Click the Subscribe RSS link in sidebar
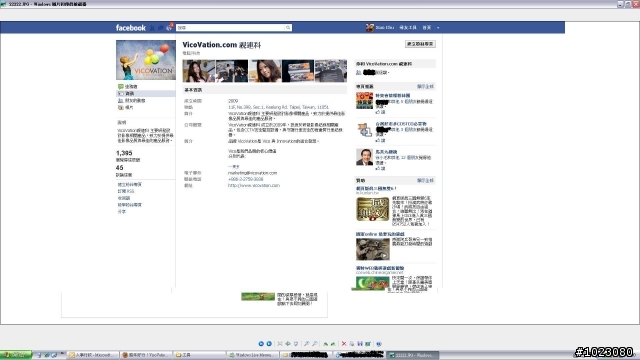The width and height of the screenshot is (640, 360). [126, 191]
